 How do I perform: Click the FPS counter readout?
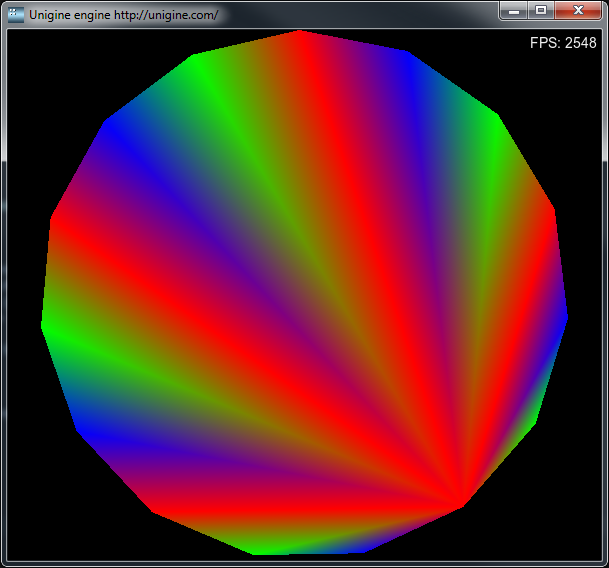(562, 43)
